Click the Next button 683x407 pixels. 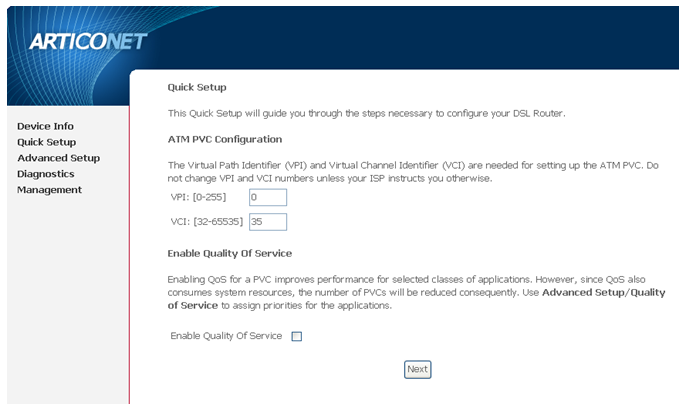418,370
